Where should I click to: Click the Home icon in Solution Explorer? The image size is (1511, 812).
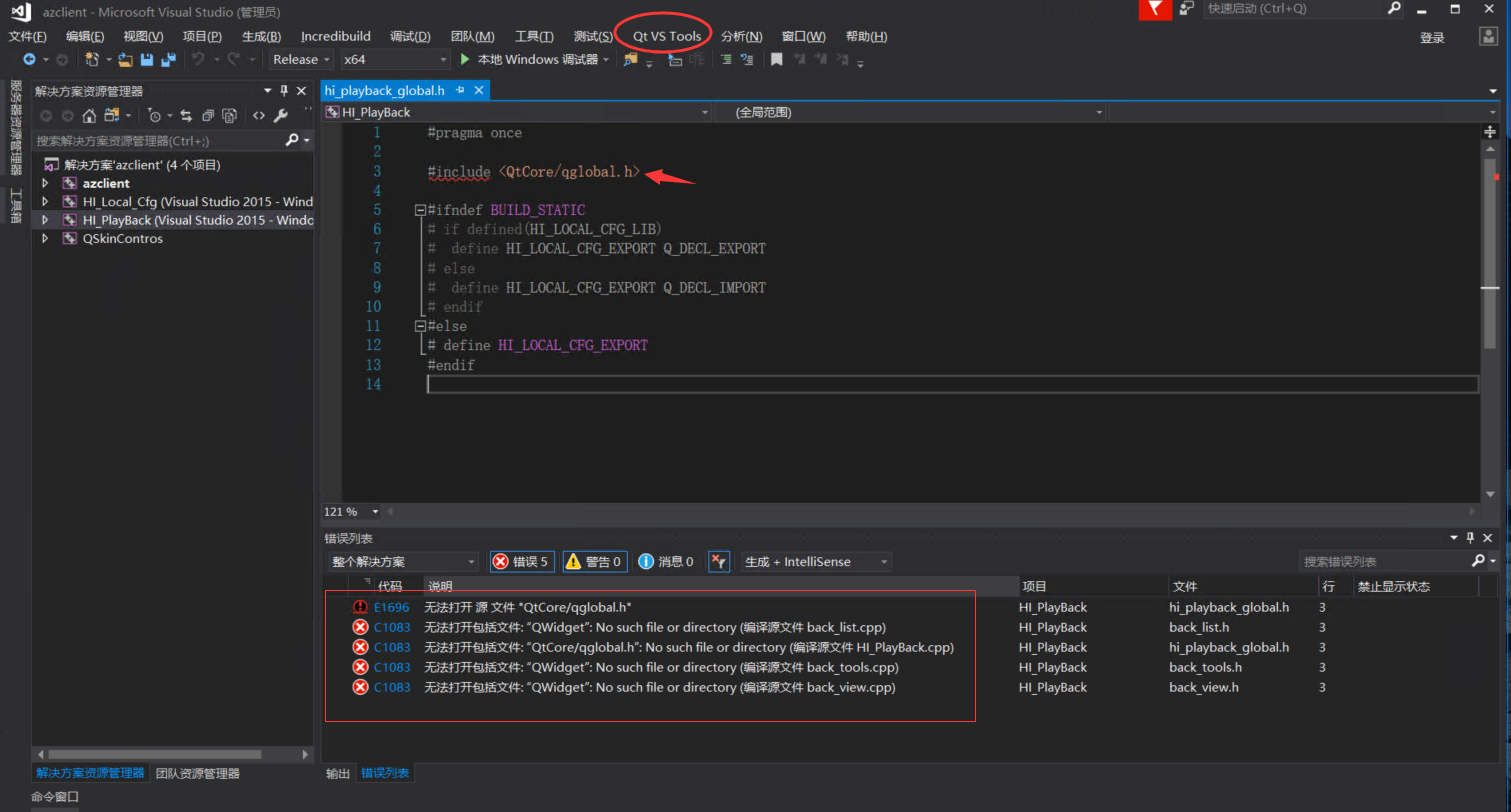[x=89, y=115]
